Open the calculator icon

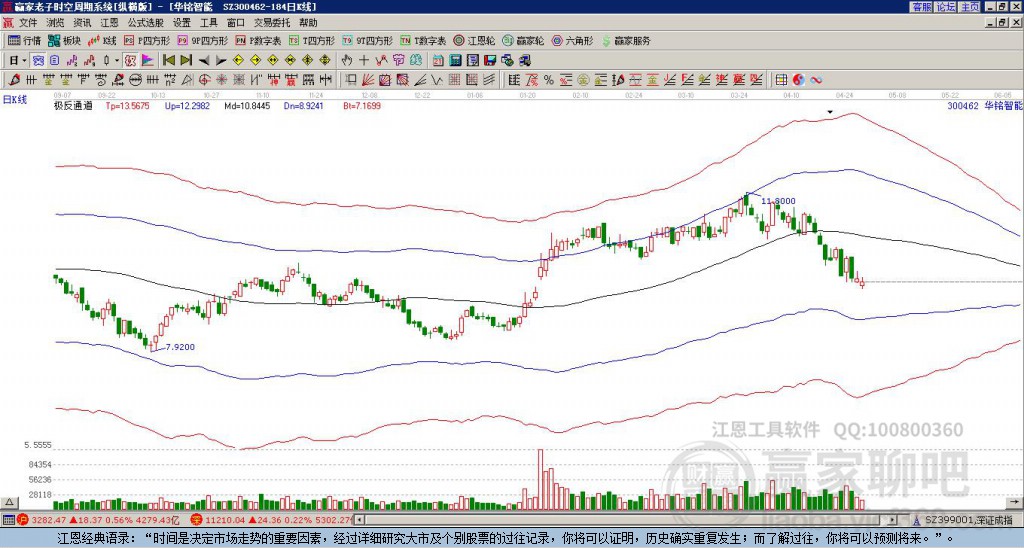(456, 61)
